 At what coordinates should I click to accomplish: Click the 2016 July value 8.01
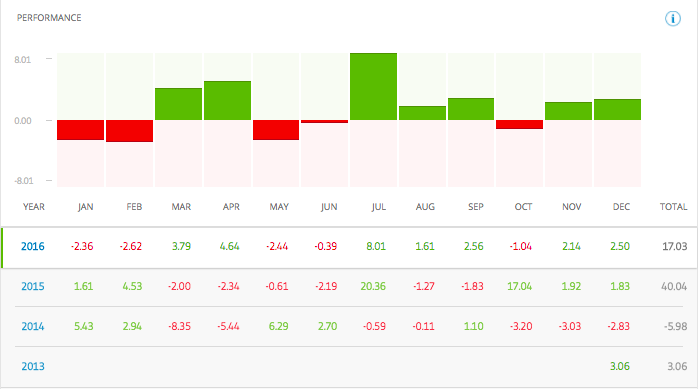click(x=376, y=247)
